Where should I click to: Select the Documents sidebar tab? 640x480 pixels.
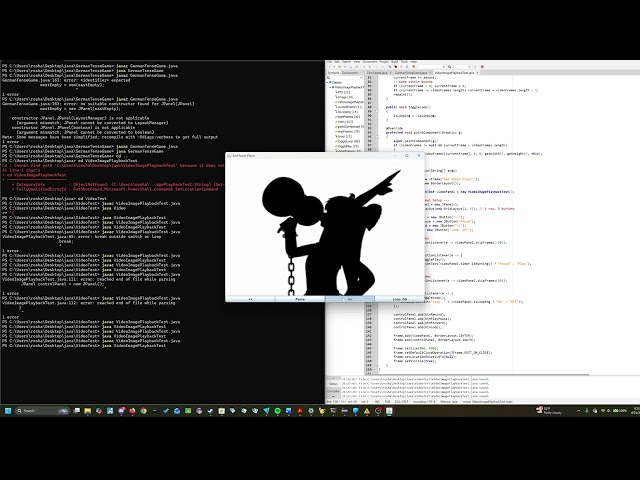point(350,73)
